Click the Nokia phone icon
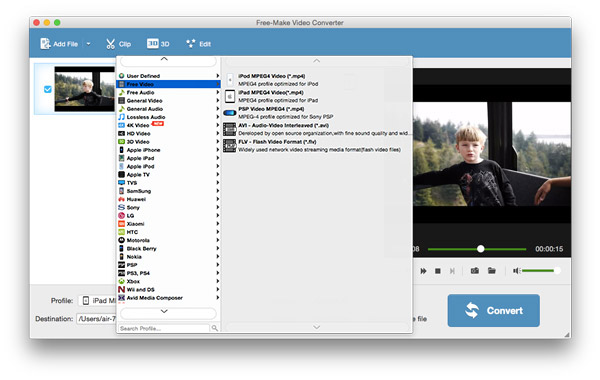 coord(121,256)
